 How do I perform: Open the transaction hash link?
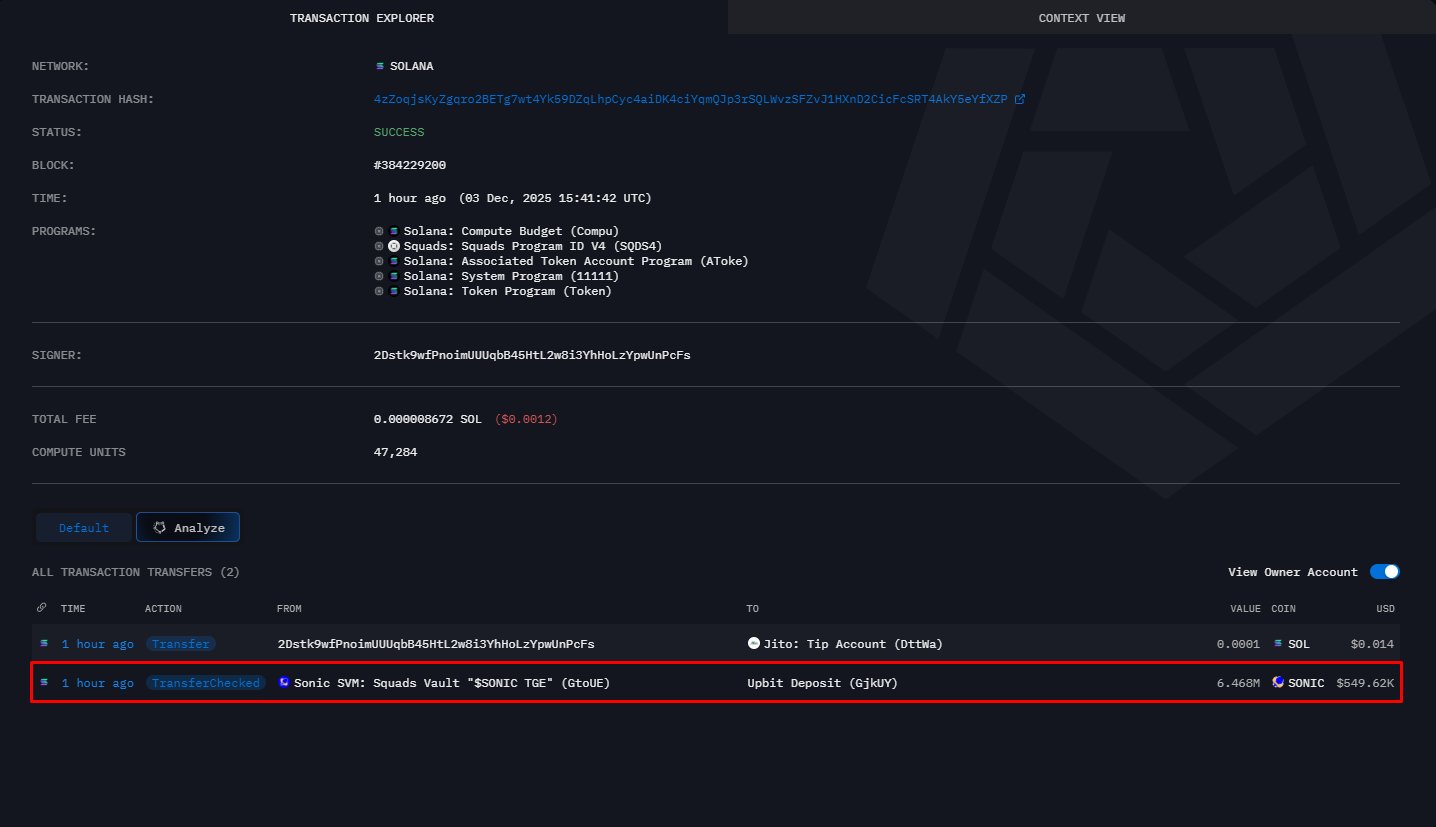691,99
